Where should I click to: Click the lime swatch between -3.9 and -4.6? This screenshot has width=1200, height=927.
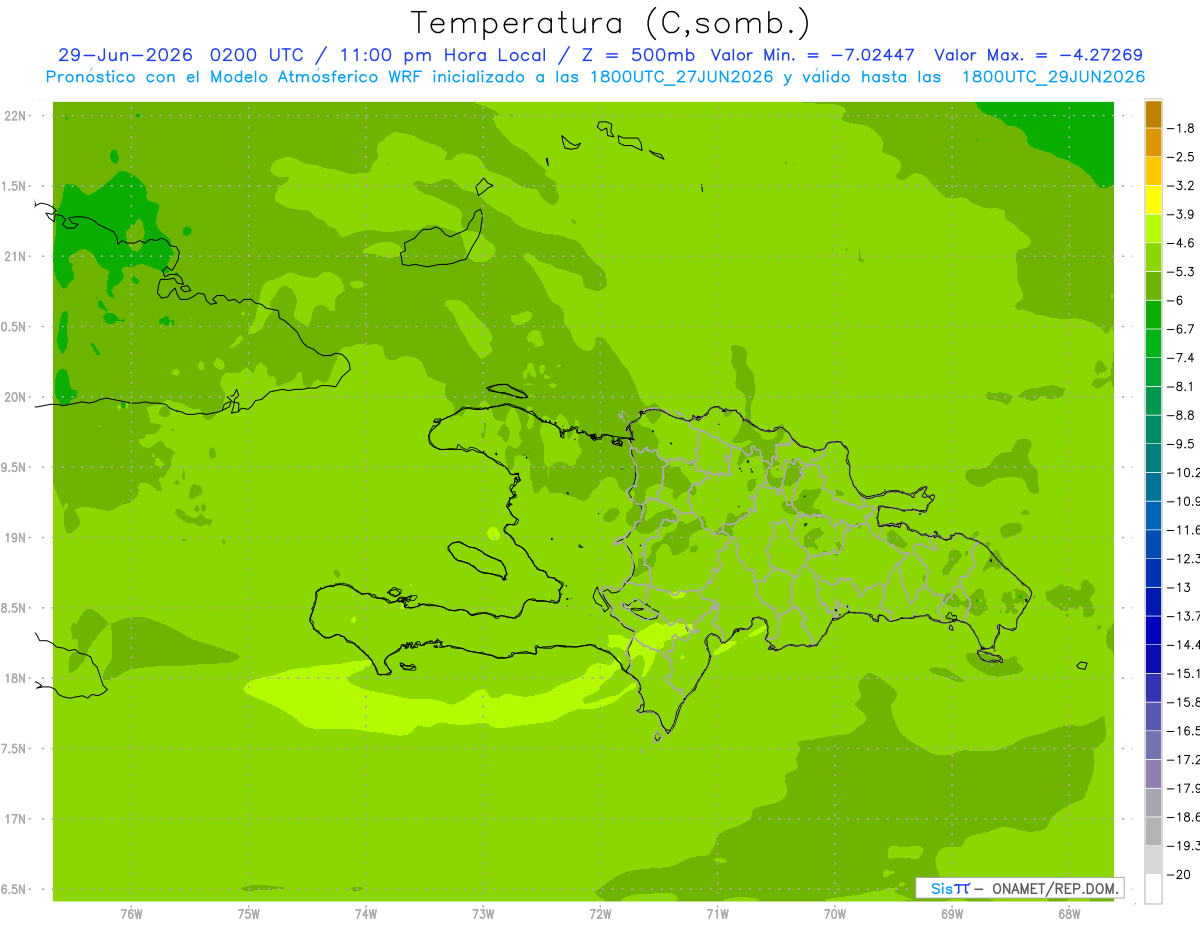pos(1153,229)
